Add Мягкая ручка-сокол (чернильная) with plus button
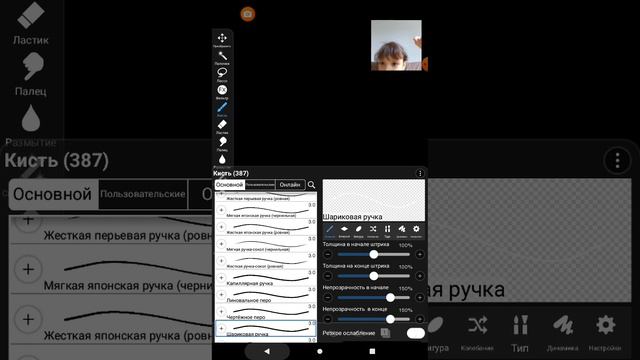640x360 pixels. 221,244
